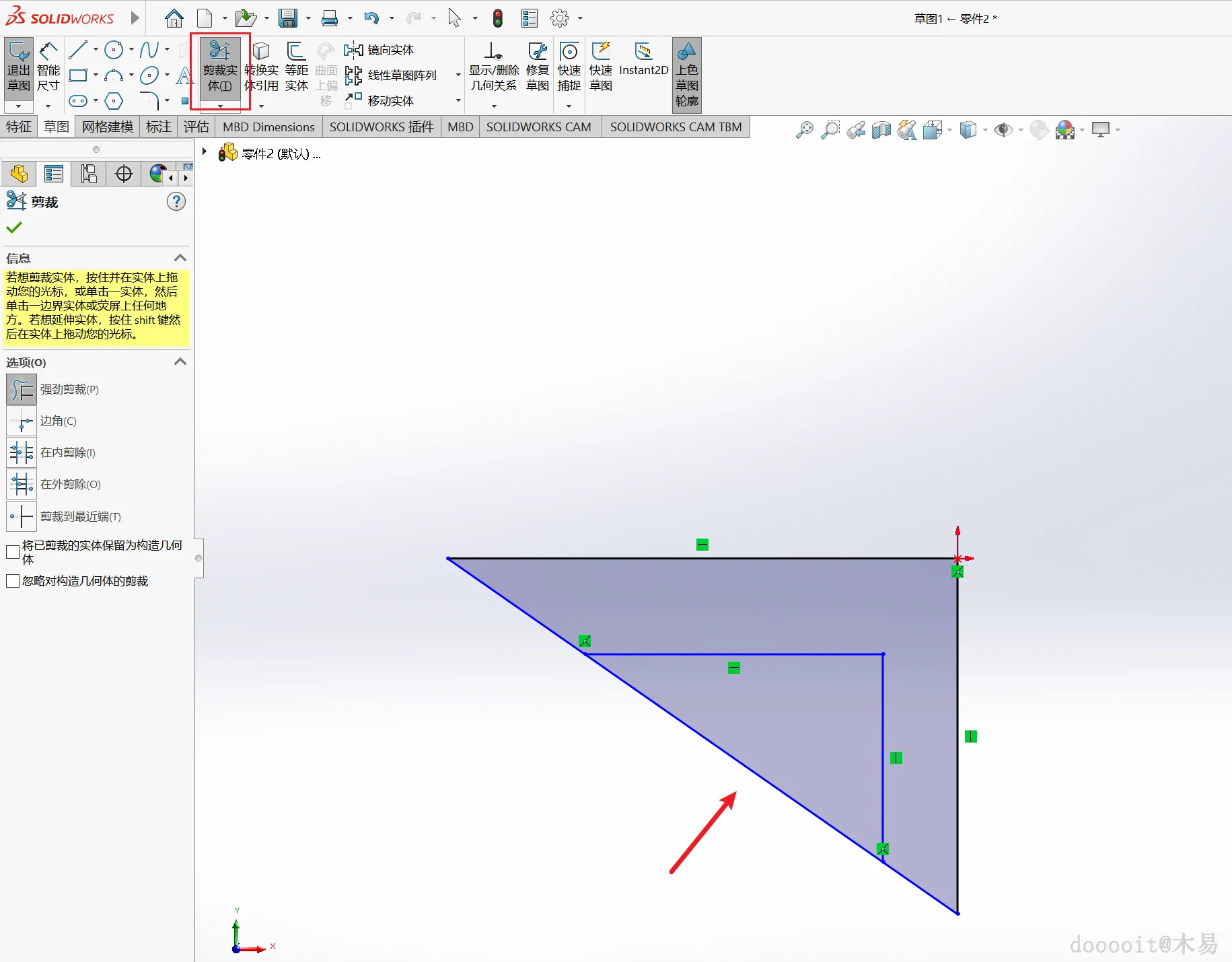
Task: Select the Straight Slot tool
Action: point(78,101)
